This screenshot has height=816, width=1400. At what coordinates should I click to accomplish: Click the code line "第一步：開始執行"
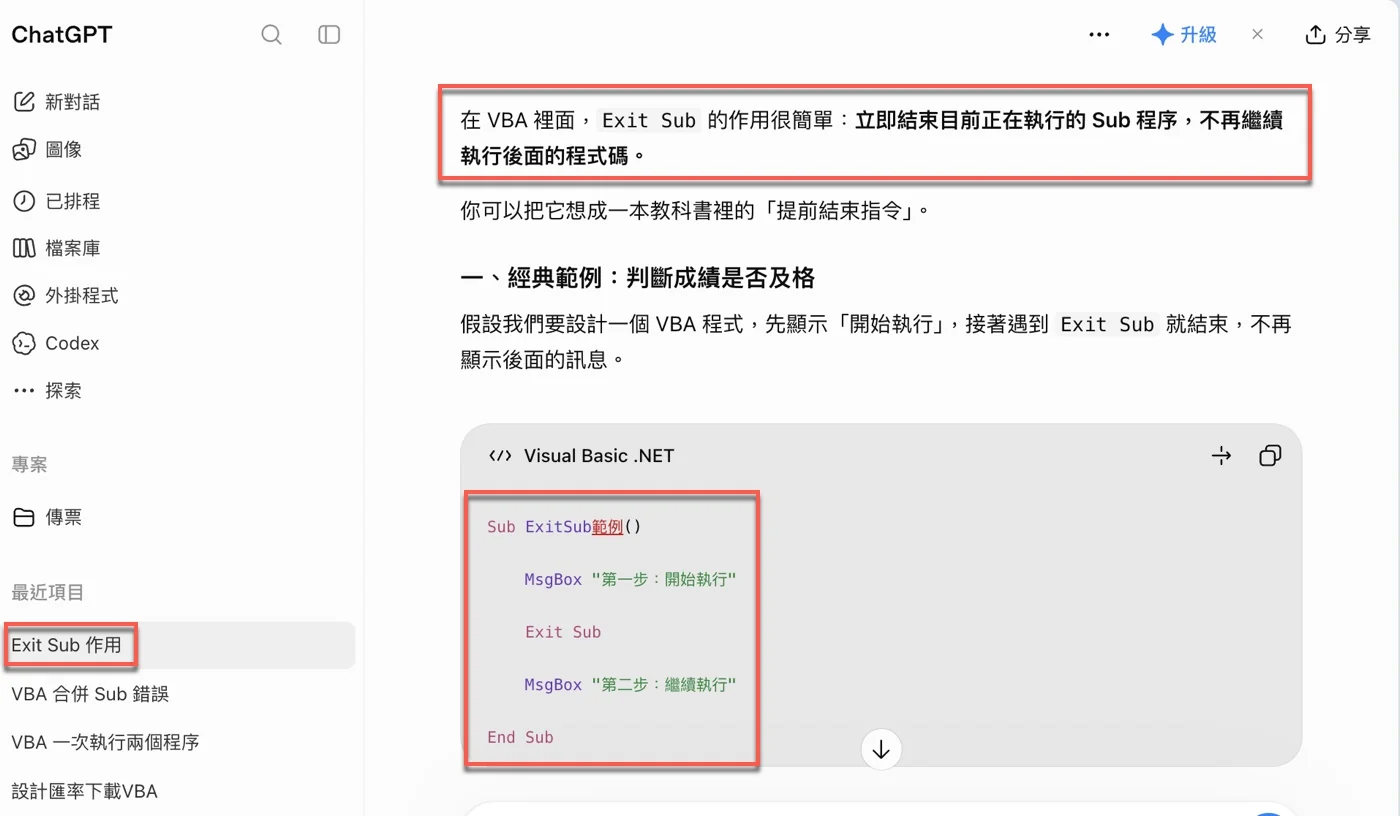(630, 579)
